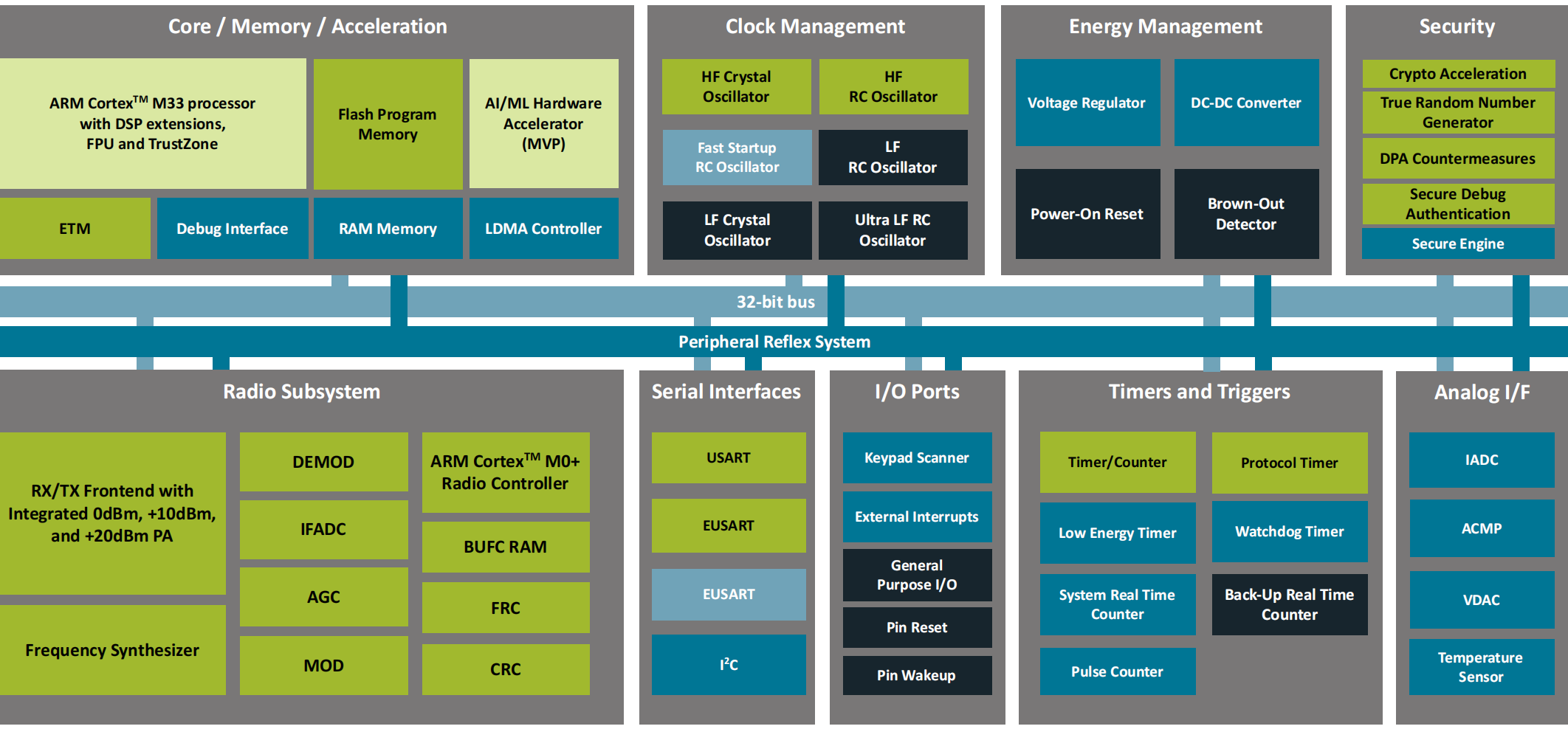Select the Temperature Sensor block

click(x=1482, y=667)
